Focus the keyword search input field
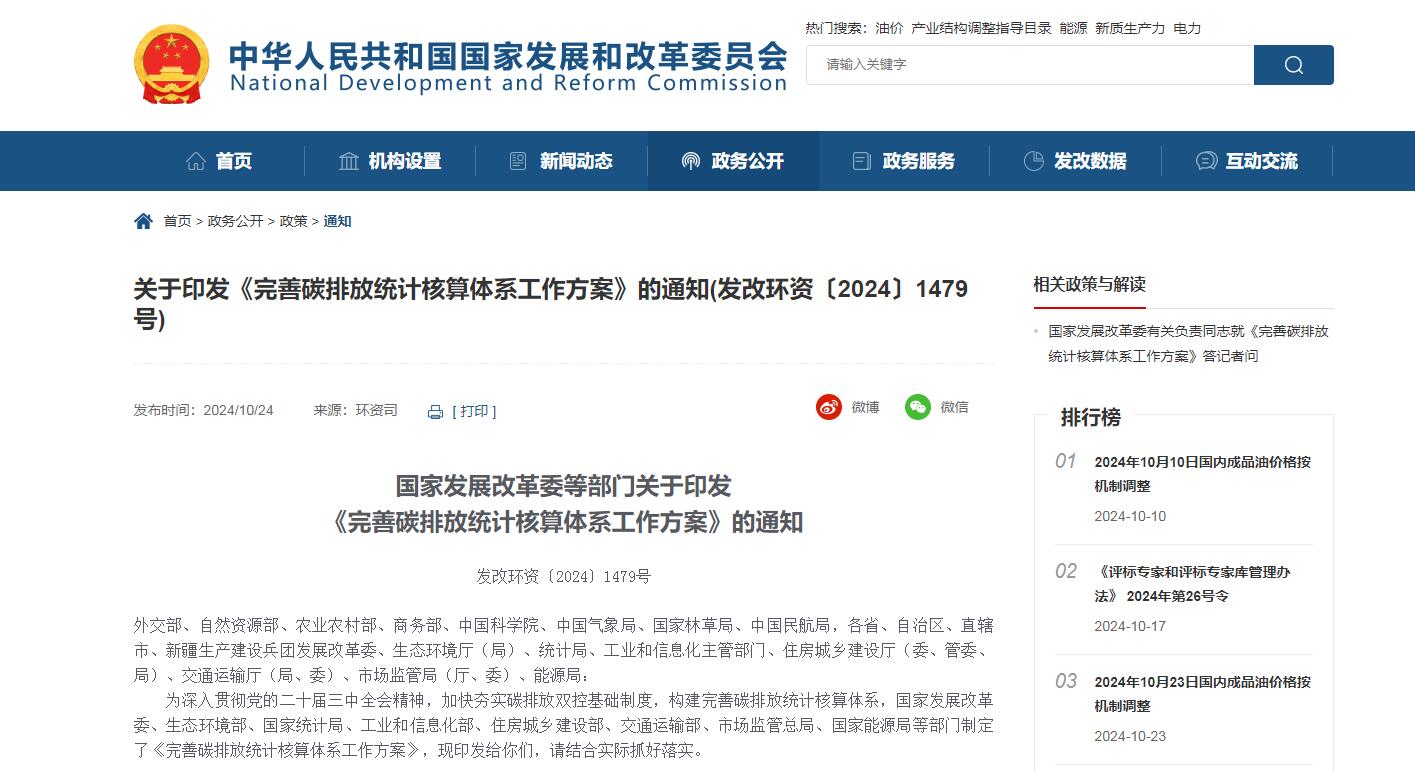The image size is (1415, 772). [1030, 65]
